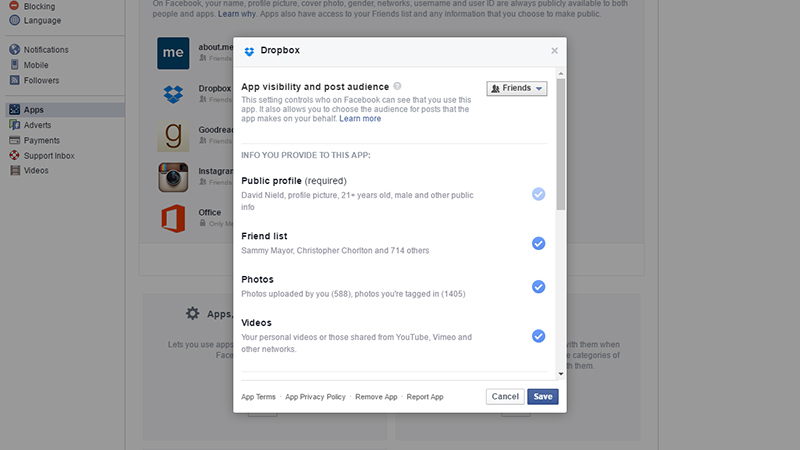Uncheck Videos permission

point(538,336)
